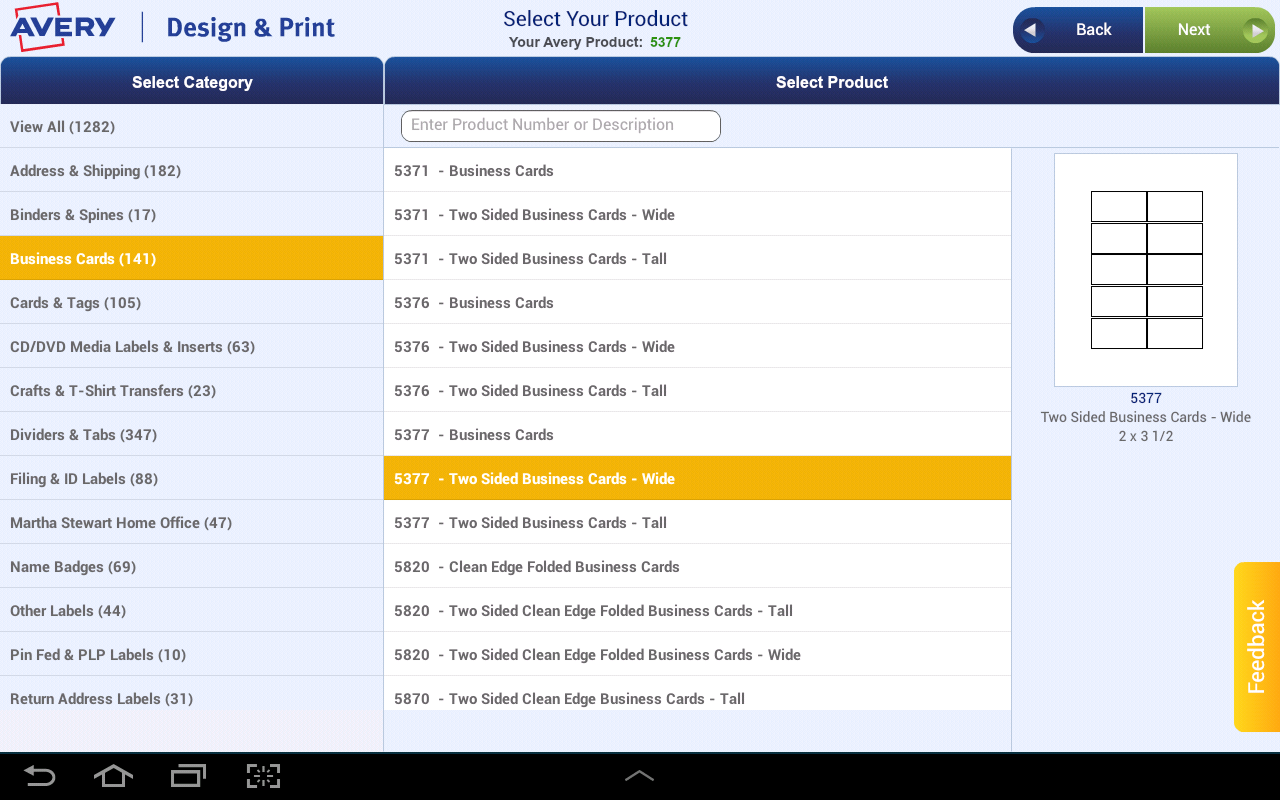Click the 2 x 3 1/2 size label
1280x800 pixels.
point(1146,437)
